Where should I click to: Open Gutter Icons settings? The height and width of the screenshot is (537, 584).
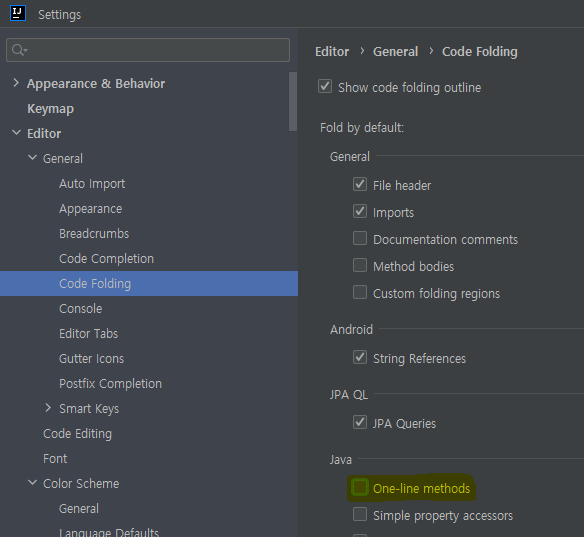pos(92,358)
